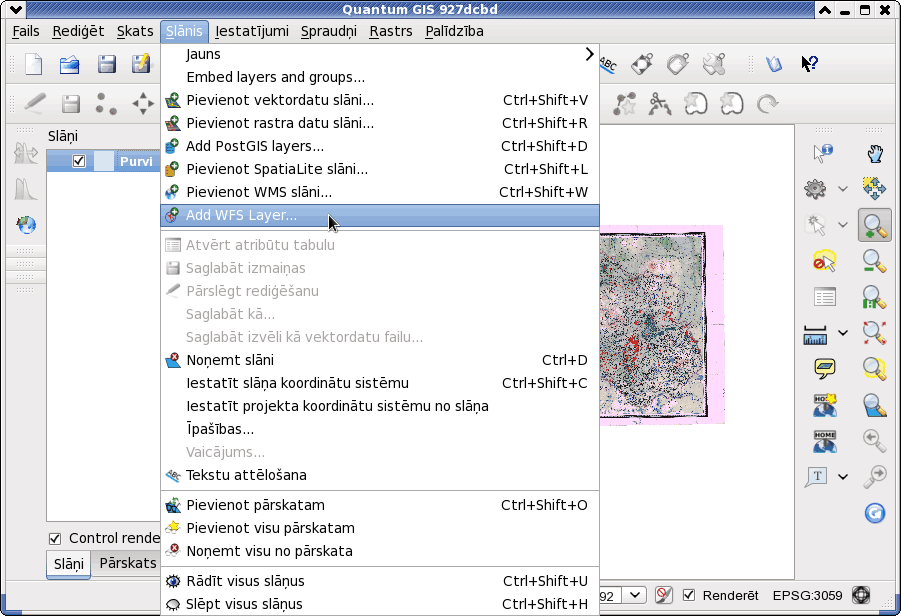Click Zoom to Native Resolution magnifier icon

tap(874, 297)
